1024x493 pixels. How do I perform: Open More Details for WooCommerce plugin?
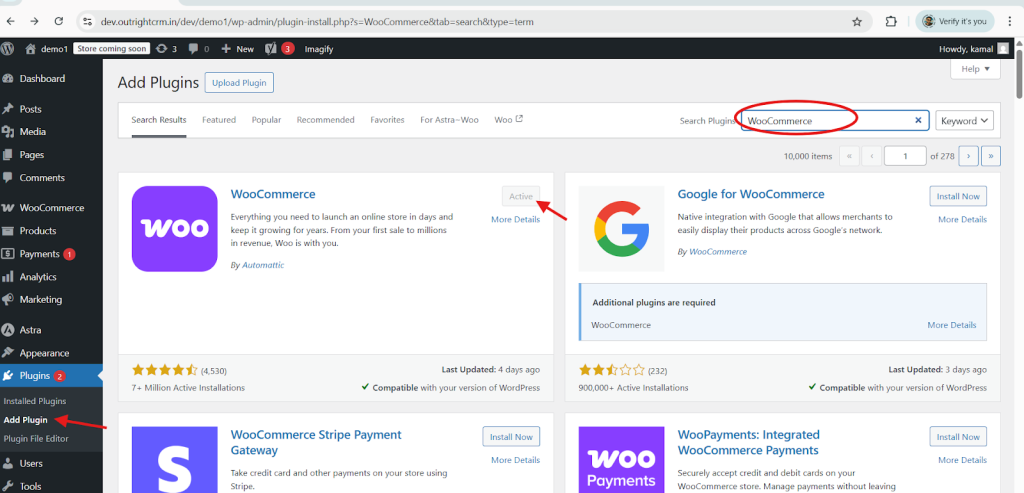tap(515, 219)
